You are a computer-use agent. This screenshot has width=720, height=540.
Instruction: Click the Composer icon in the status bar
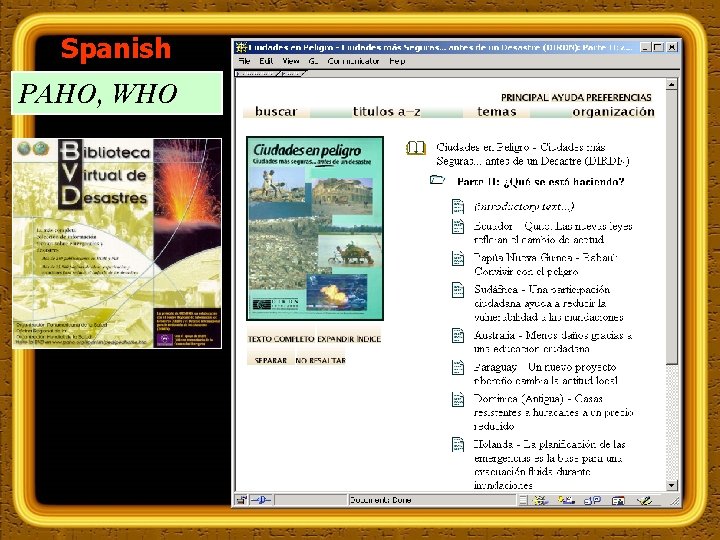644,500
